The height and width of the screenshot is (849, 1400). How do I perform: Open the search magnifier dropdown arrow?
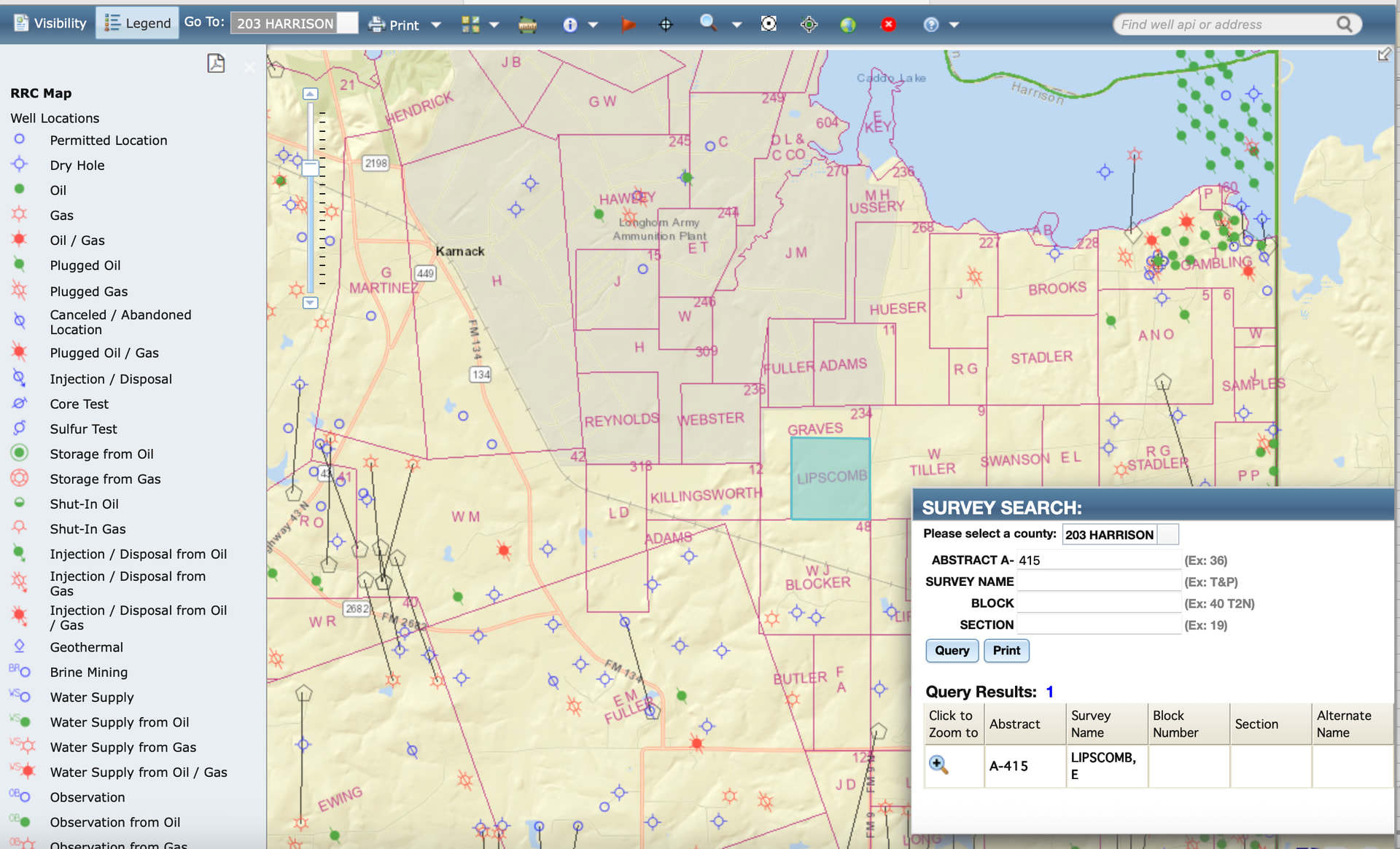(736, 25)
